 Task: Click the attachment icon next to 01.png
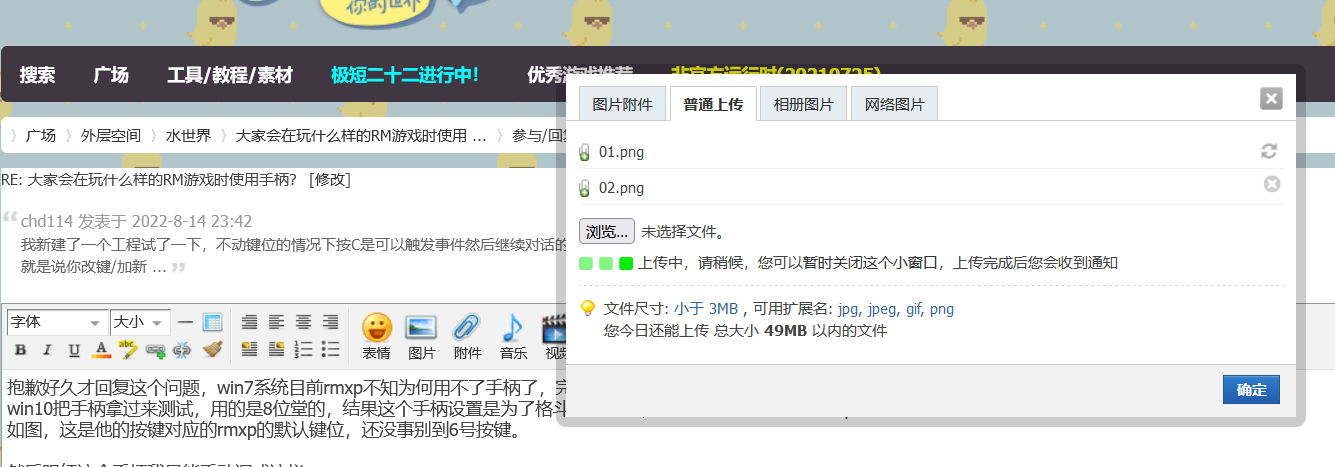coord(584,153)
